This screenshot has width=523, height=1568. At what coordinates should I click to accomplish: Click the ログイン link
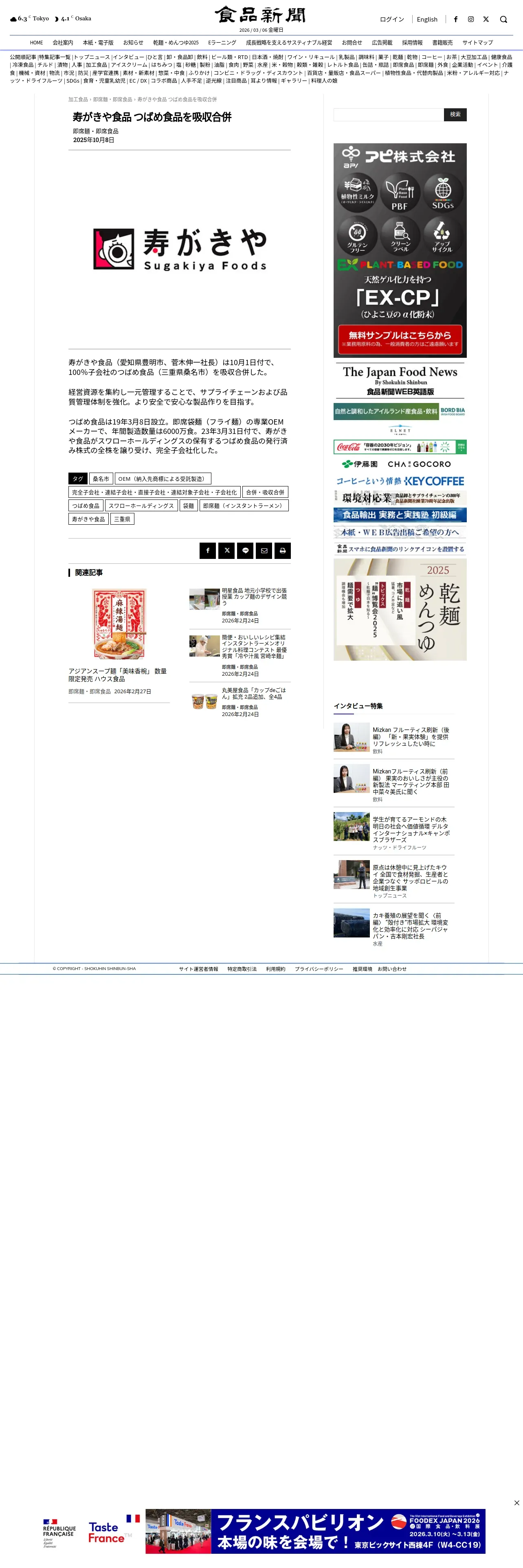coord(392,20)
